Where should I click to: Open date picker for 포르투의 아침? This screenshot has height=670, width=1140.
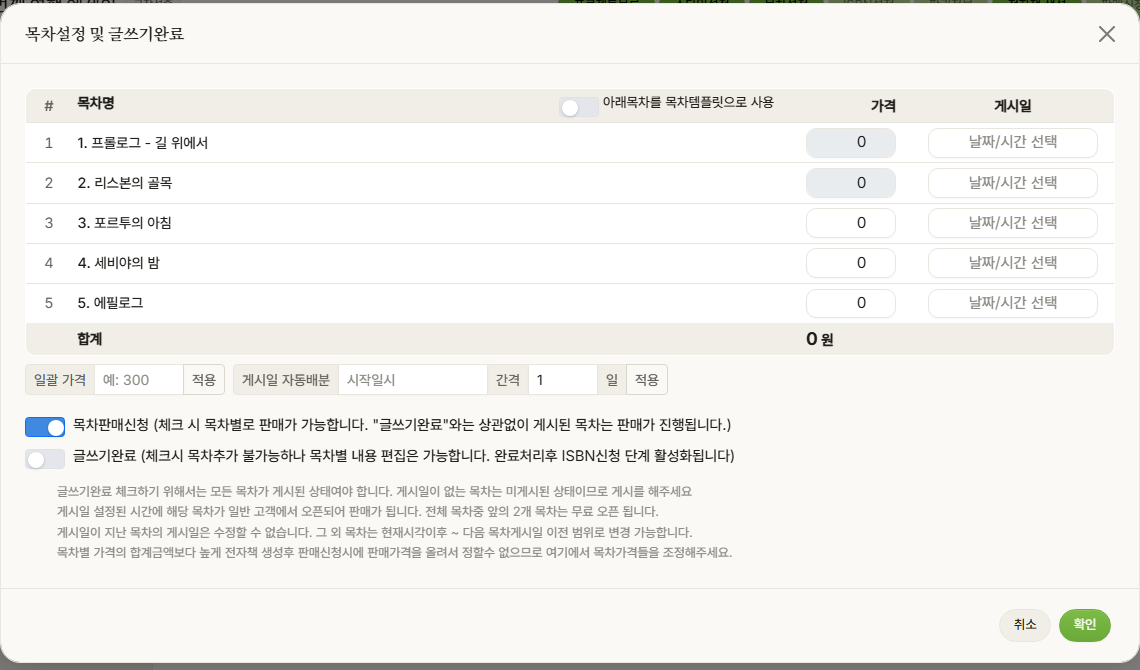1013,223
